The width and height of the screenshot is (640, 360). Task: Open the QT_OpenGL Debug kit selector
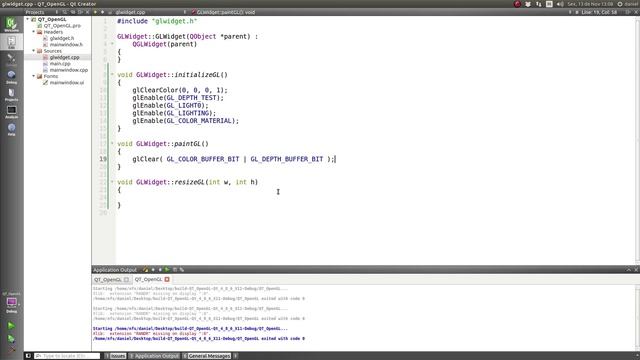pos(11,303)
